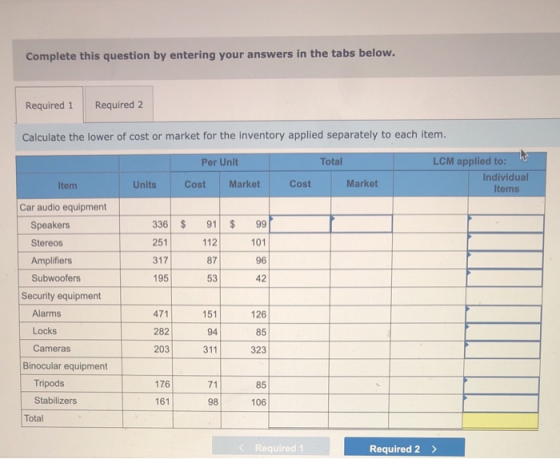Click the greyed Required 1 back button
Screen dimensions: 560x459
(x=271, y=447)
